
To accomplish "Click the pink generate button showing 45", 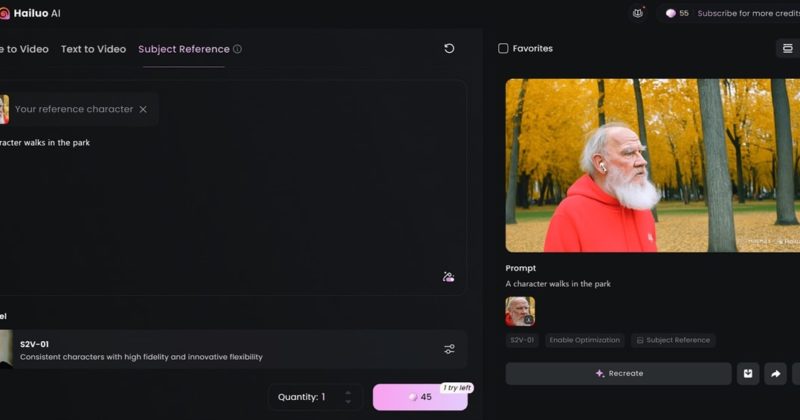I will pyautogui.click(x=419, y=397).
